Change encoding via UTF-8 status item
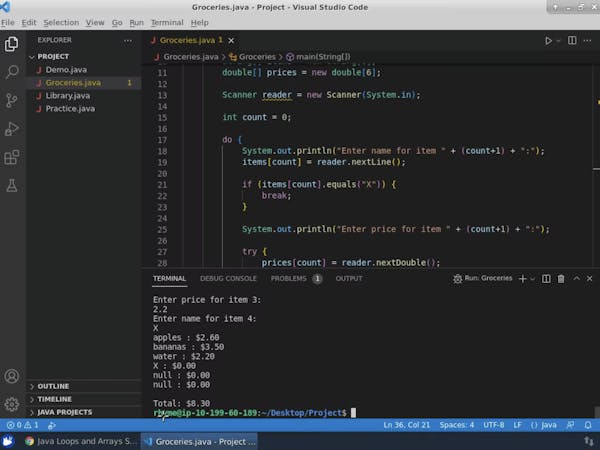Screen dimensions: 600x450 coord(494,425)
